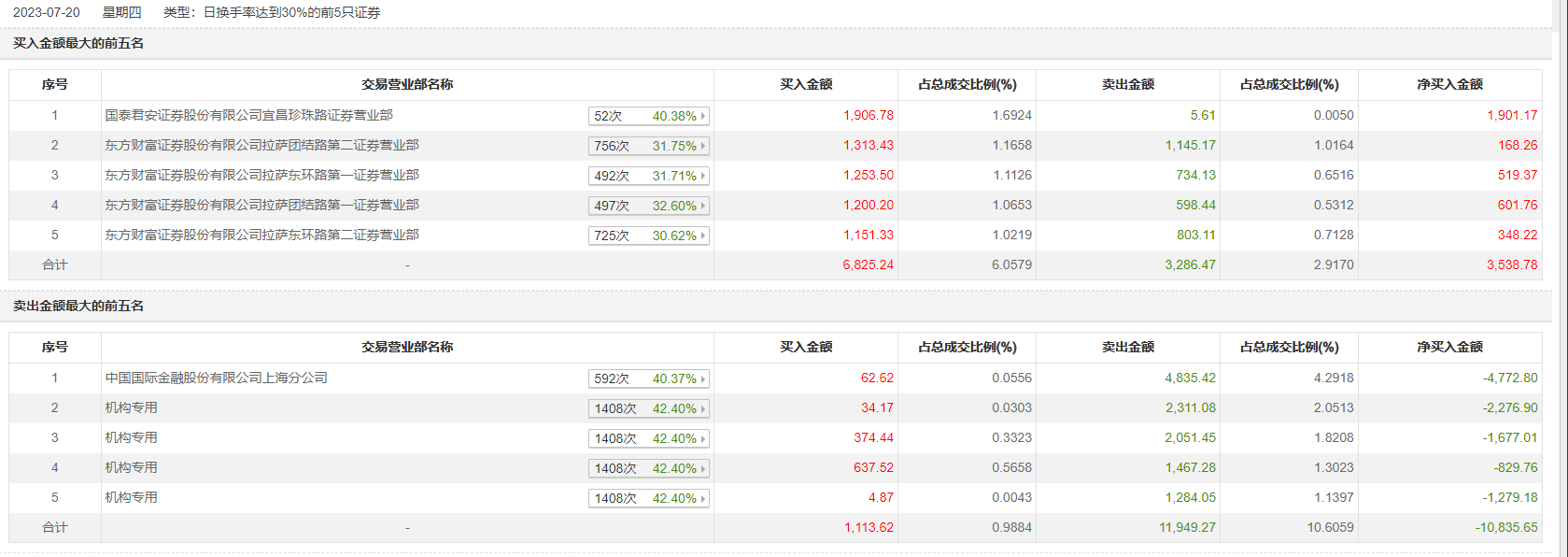Click the arrow icon next to 40.37%
The height and width of the screenshot is (557, 1568).
click(x=703, y=378)
